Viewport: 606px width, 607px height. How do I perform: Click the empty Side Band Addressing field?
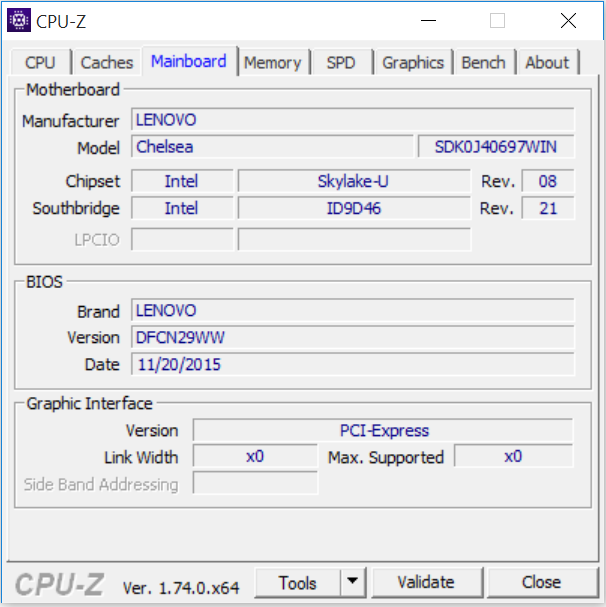(255, 483)
